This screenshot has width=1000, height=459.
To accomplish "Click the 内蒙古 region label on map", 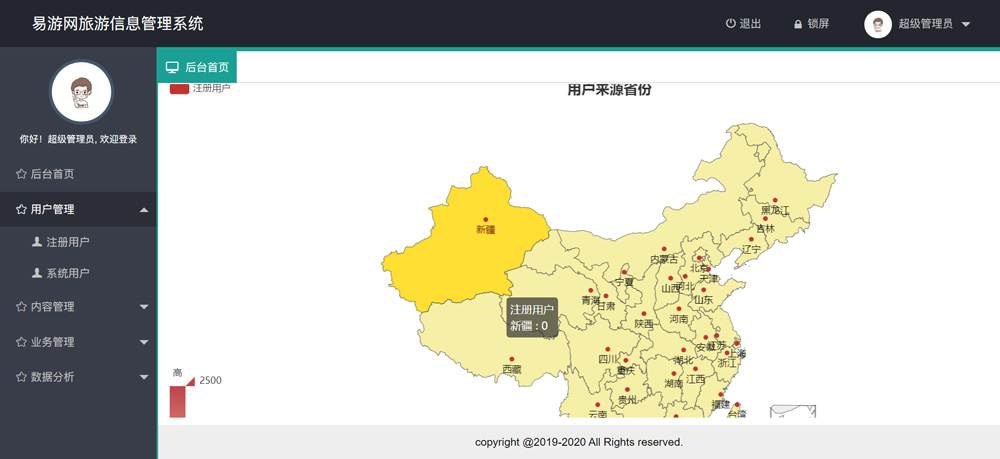I will (x=664, y=259).
